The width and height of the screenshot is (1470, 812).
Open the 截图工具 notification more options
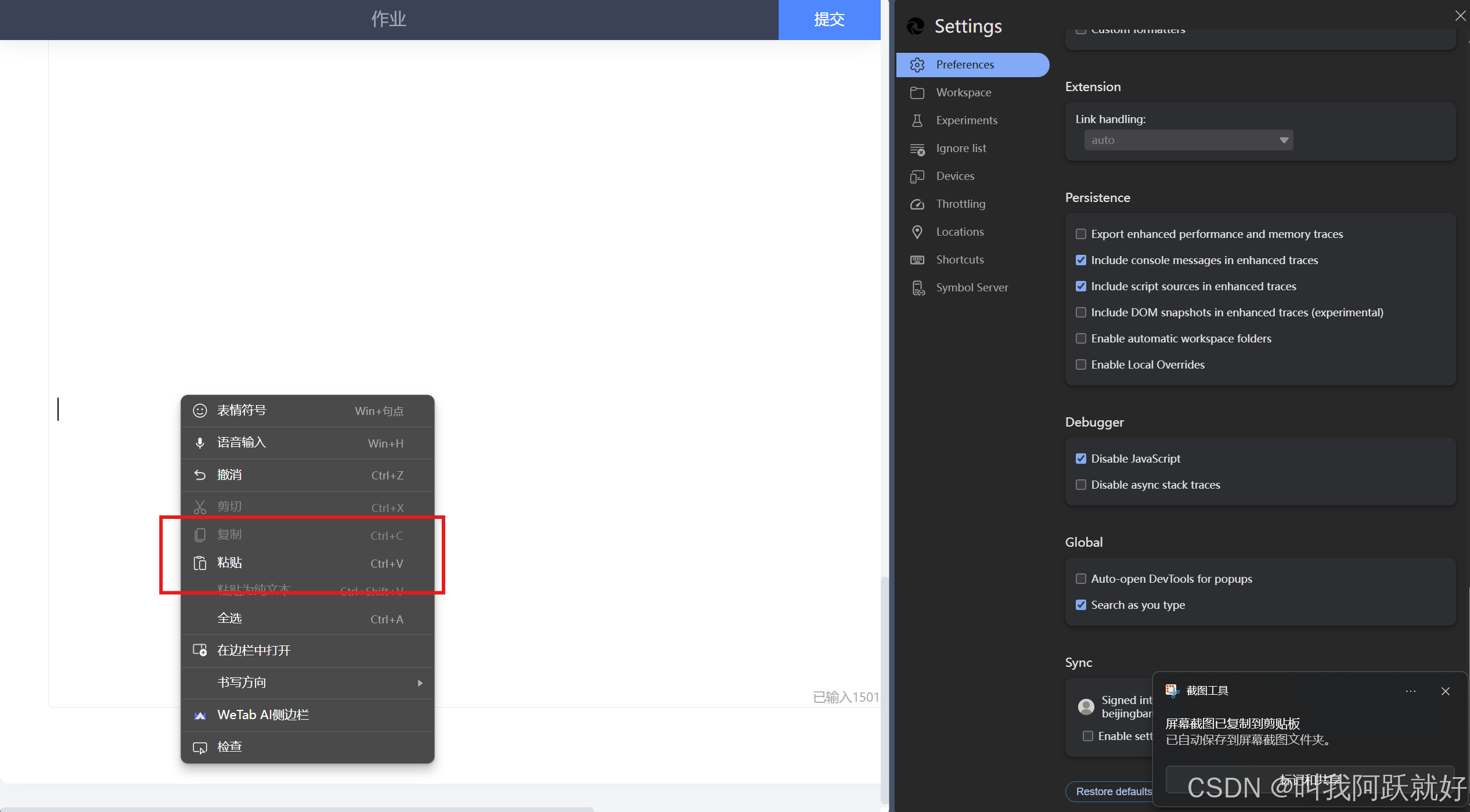[x=1411, y=691]
